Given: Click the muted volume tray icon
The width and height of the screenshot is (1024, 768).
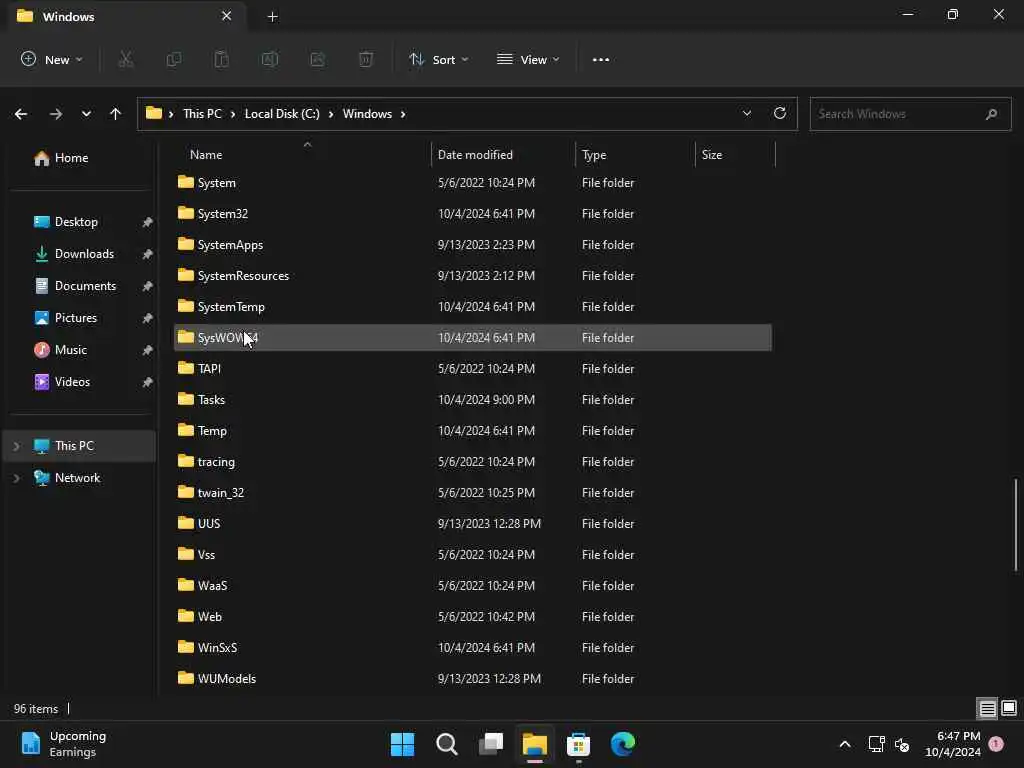Looking at the screenshot, I should point(902,744).
